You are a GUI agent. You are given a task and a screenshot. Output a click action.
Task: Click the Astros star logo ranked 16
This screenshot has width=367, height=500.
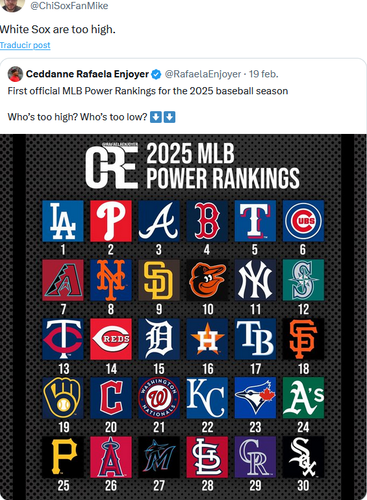pyautogui.click(x=207, y=339)
